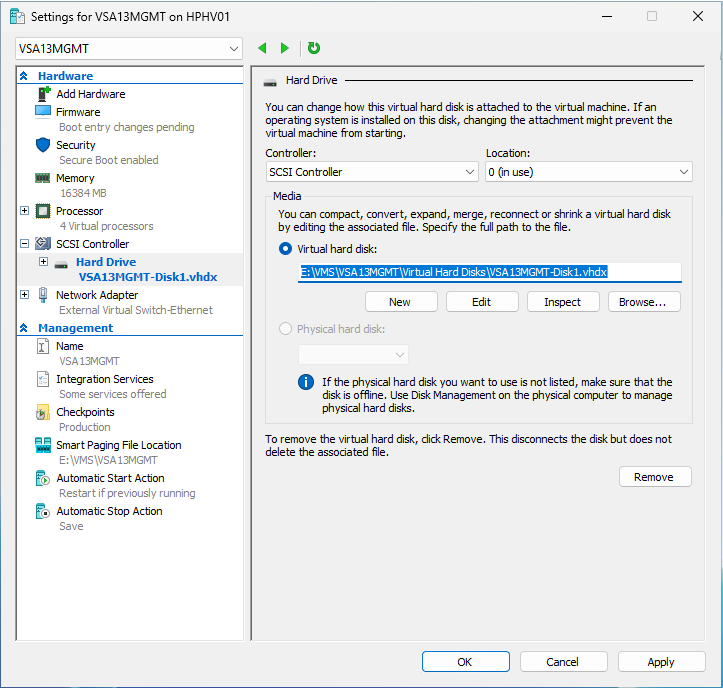Open the Controller dropdown
Viewport: 723px width, 688px height.
click(x=372, y=172)
